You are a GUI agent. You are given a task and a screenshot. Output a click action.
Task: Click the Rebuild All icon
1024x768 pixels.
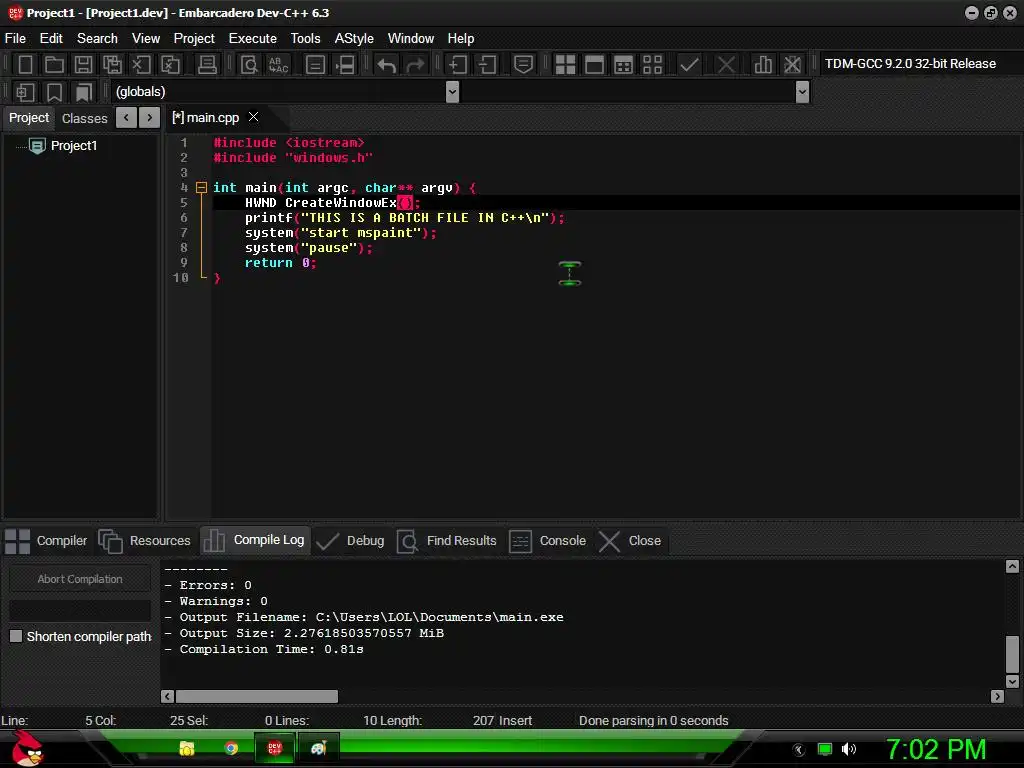pyautogui.click(x=652, y=64)
